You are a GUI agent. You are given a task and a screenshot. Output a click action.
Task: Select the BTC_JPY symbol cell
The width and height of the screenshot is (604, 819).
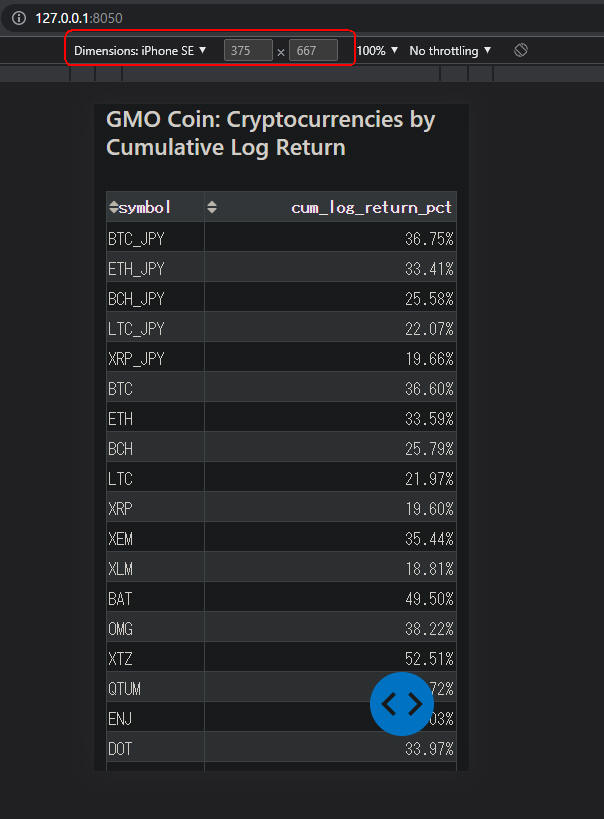(x=155, y=239)
